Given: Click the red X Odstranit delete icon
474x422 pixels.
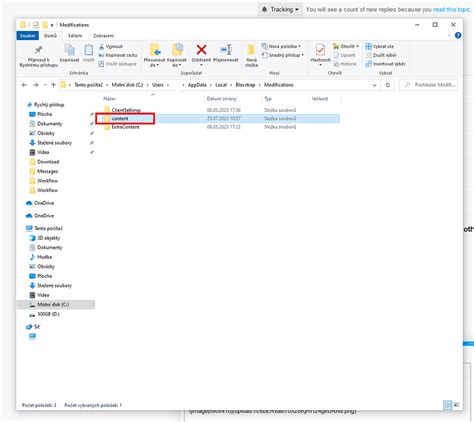Looking at the screenshot, I should pyautogui.click(x=201, y=50).
